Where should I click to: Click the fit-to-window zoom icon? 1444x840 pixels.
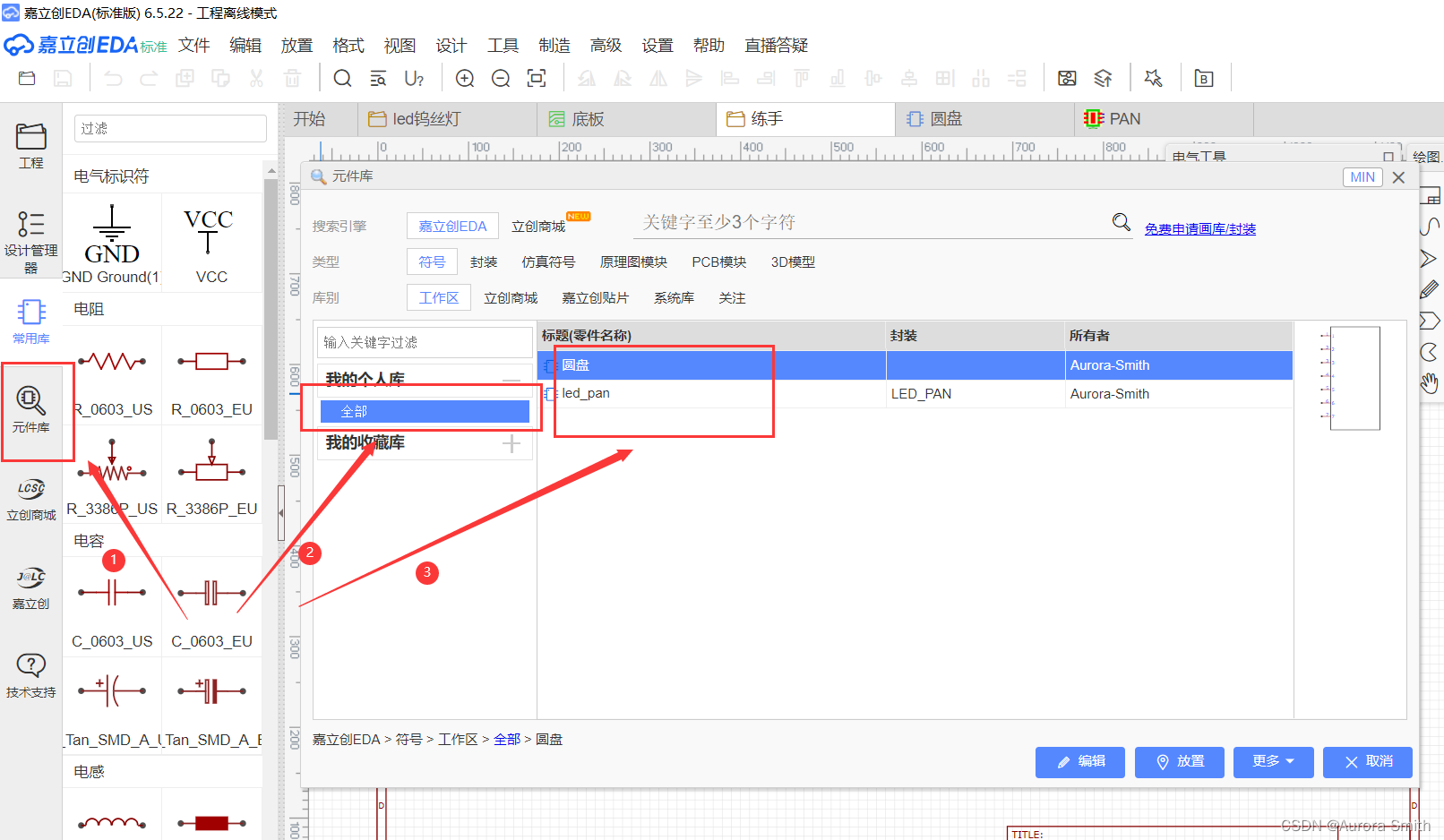click(x=537, y=79)
